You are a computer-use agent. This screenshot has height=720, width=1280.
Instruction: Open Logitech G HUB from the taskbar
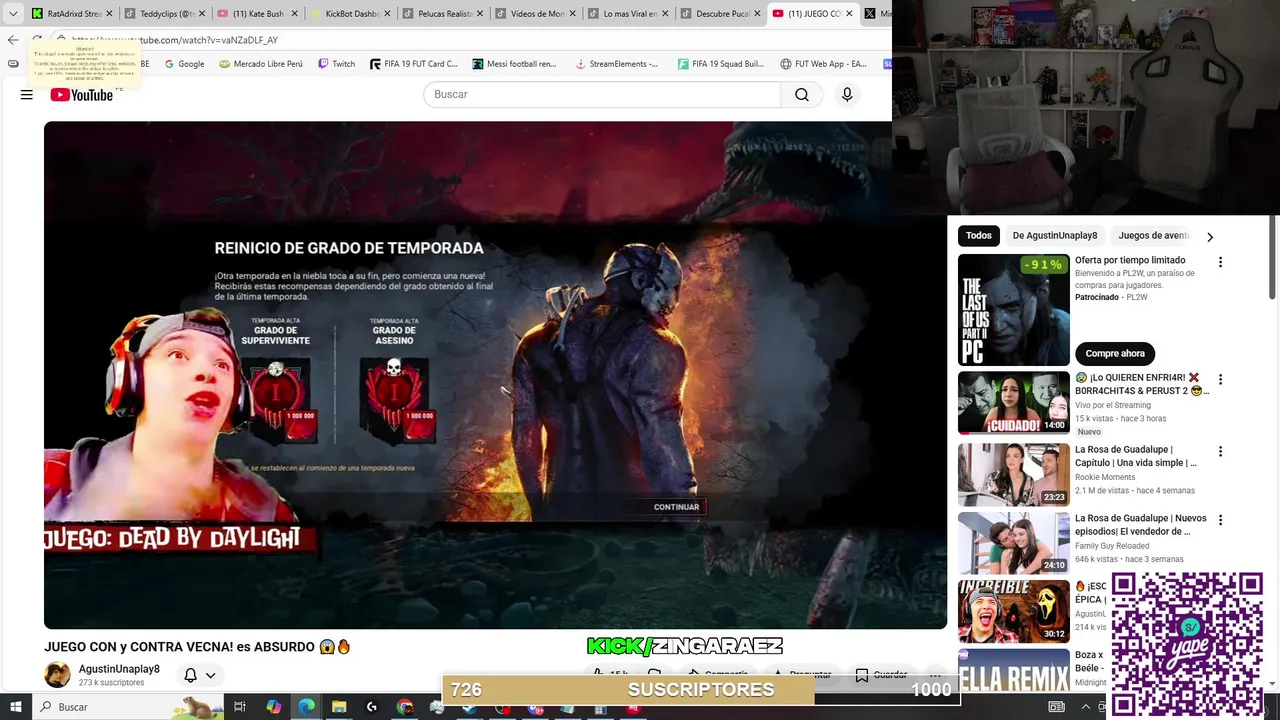point(372,707)
